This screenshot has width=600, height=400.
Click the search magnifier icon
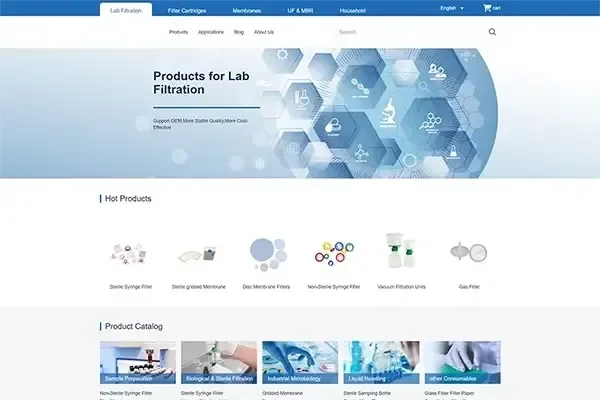[492, 32]
